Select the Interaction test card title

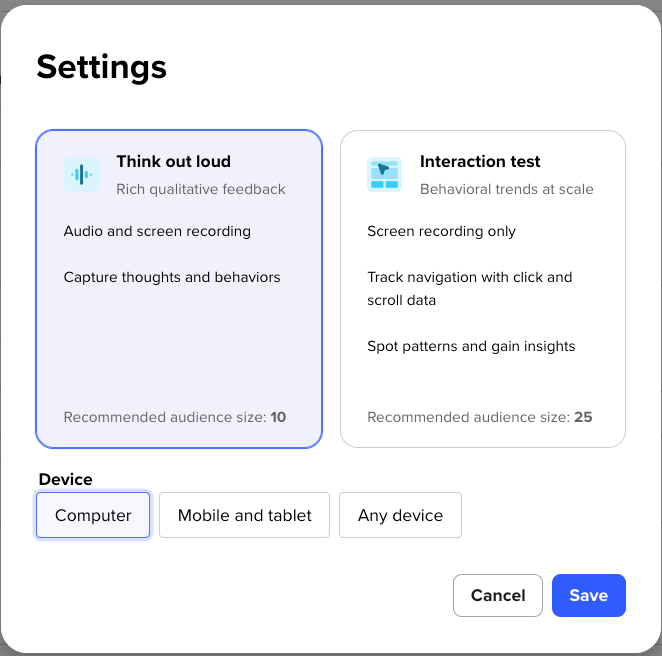point(480,162)
